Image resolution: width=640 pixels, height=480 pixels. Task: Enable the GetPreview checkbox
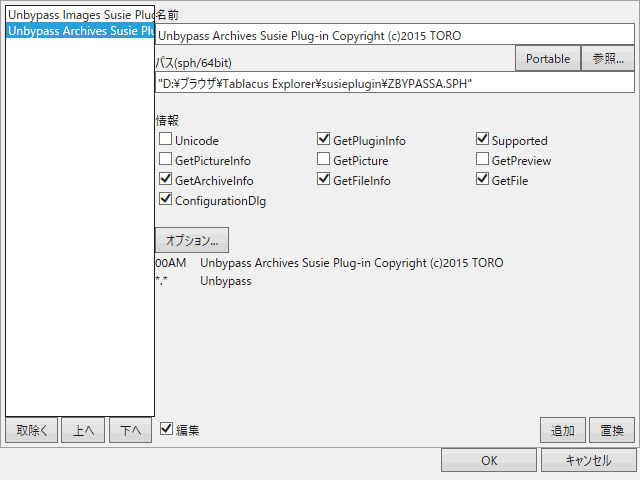(x=483, y=160)
